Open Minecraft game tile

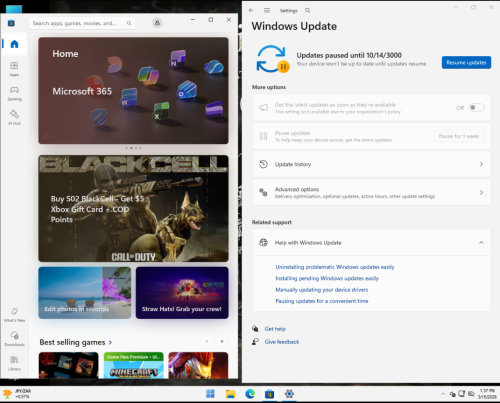(133, 365)
